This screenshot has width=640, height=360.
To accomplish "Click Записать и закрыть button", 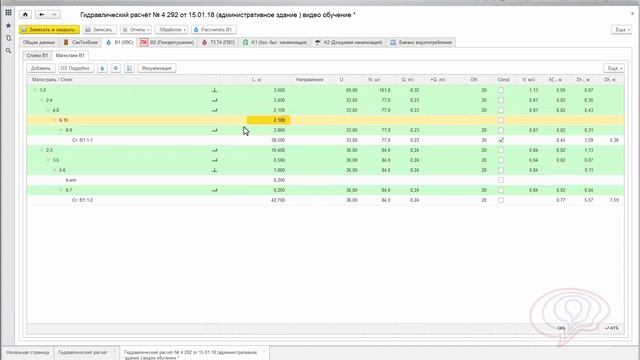I will 49,30.
